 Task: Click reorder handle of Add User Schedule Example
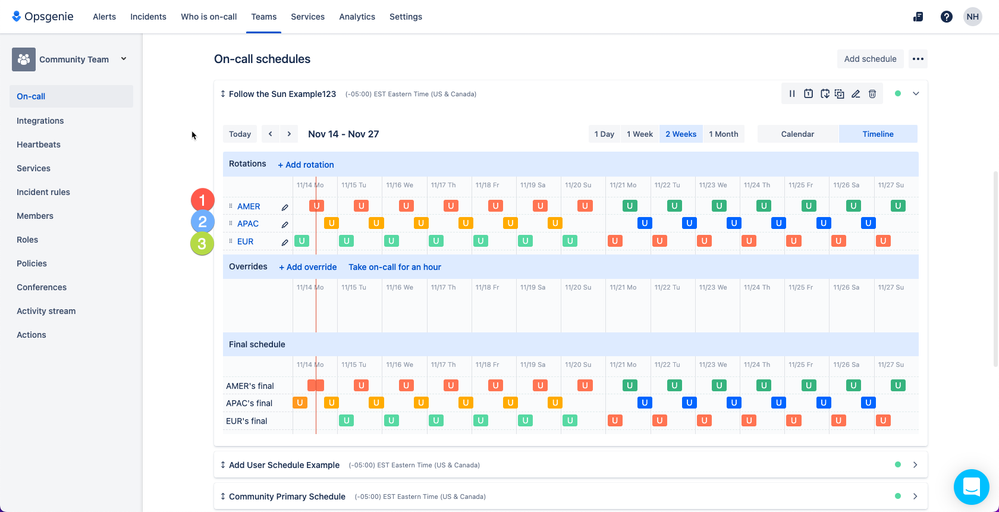pos(223,465)
